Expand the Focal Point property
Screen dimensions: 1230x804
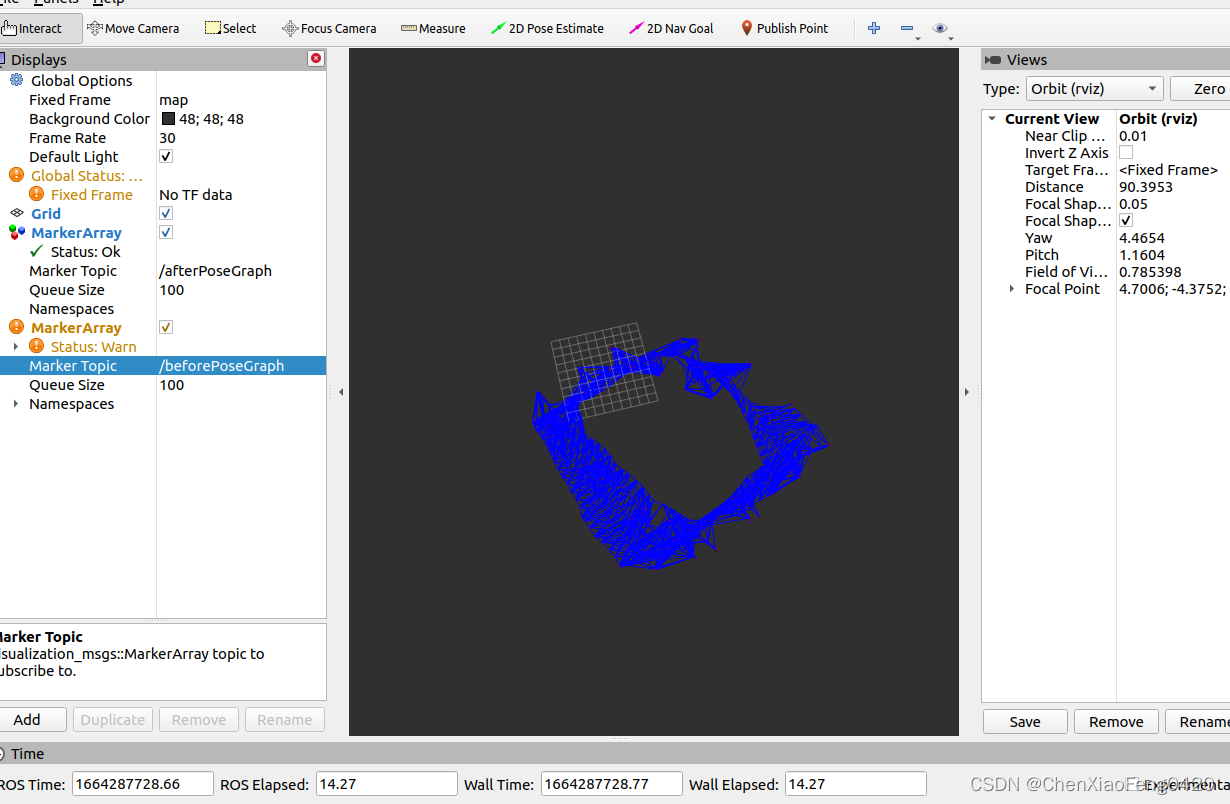point(1012,288)
